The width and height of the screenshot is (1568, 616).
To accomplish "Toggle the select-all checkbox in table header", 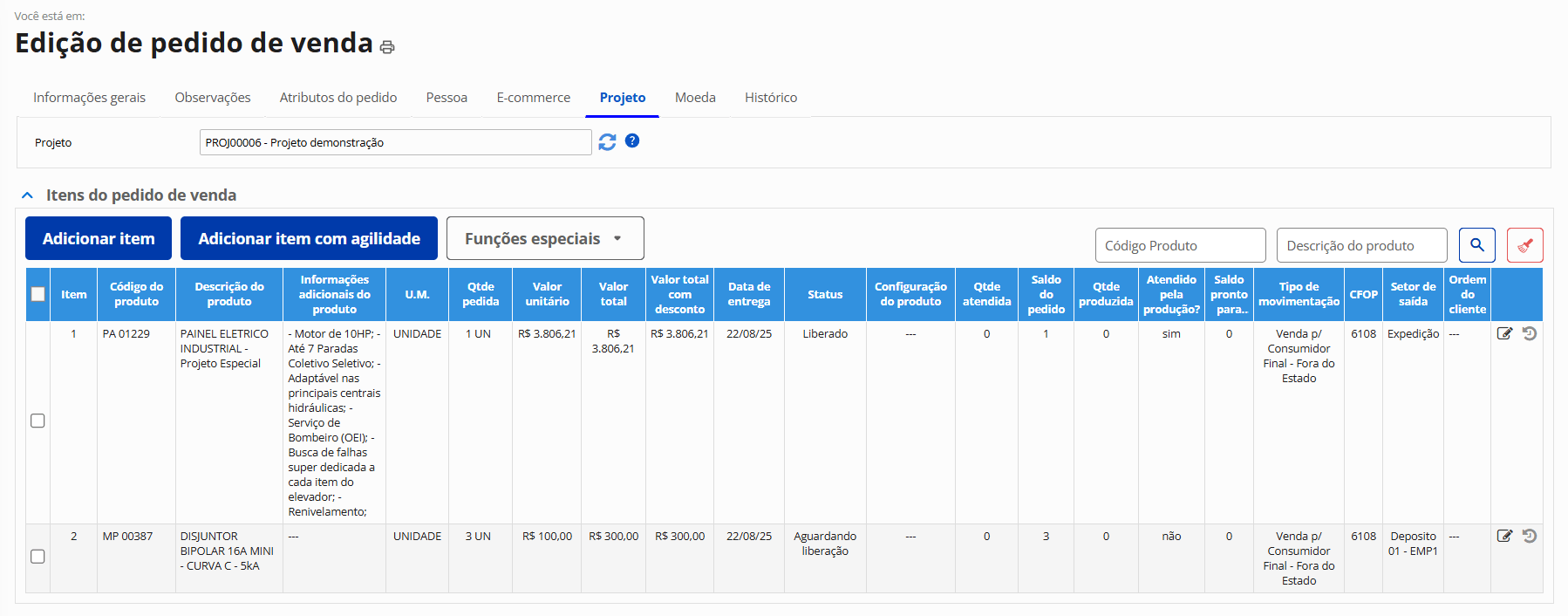I will 37,294.
